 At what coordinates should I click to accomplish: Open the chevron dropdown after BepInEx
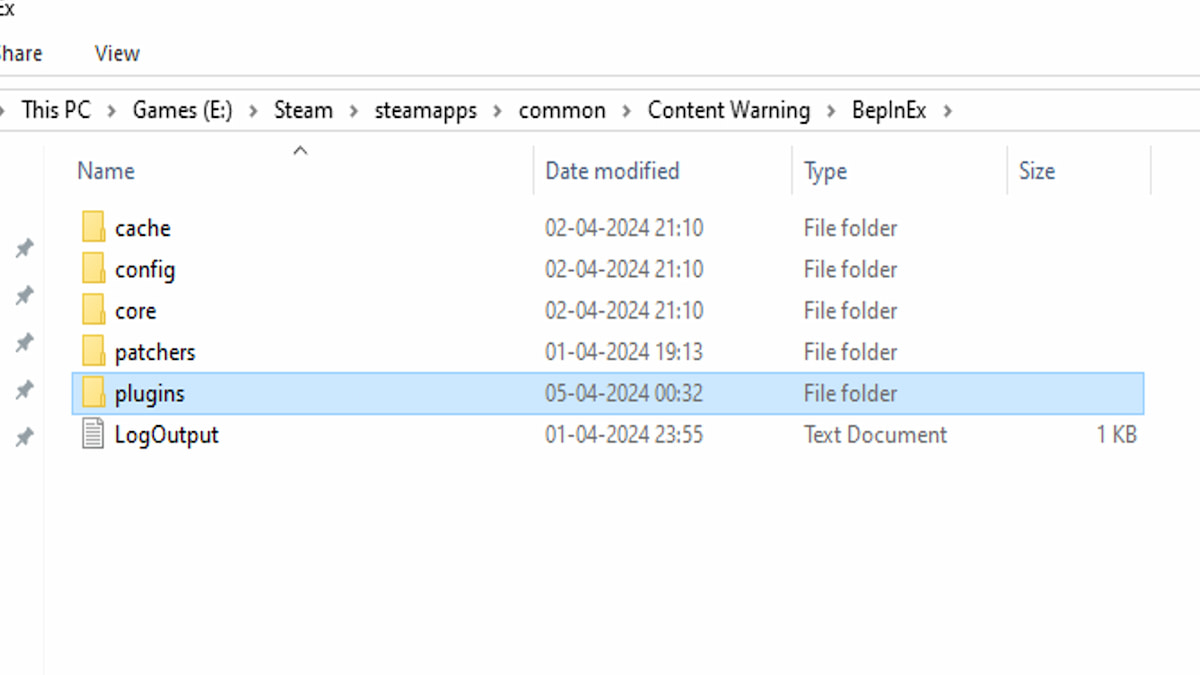[947, 110]
